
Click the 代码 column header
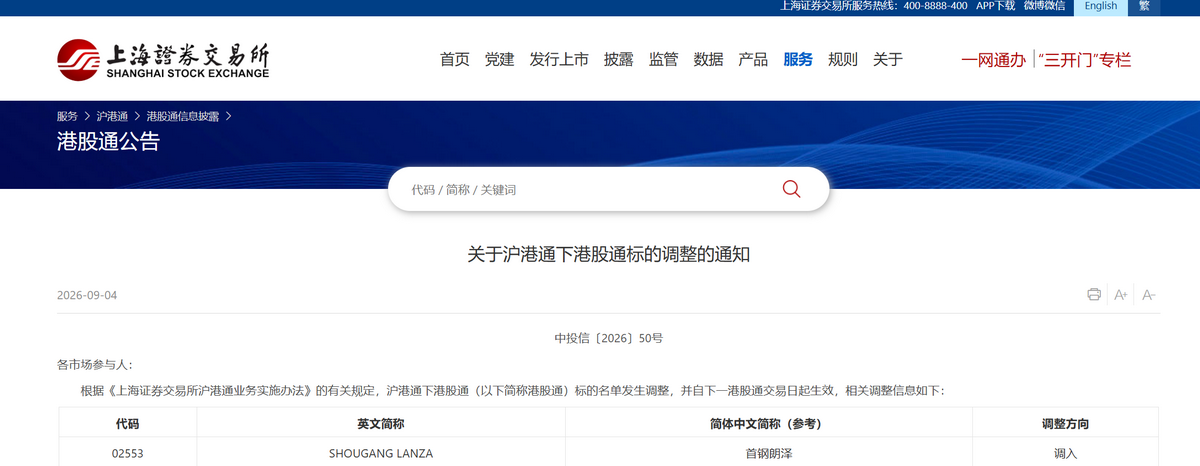tap(127, 424)
